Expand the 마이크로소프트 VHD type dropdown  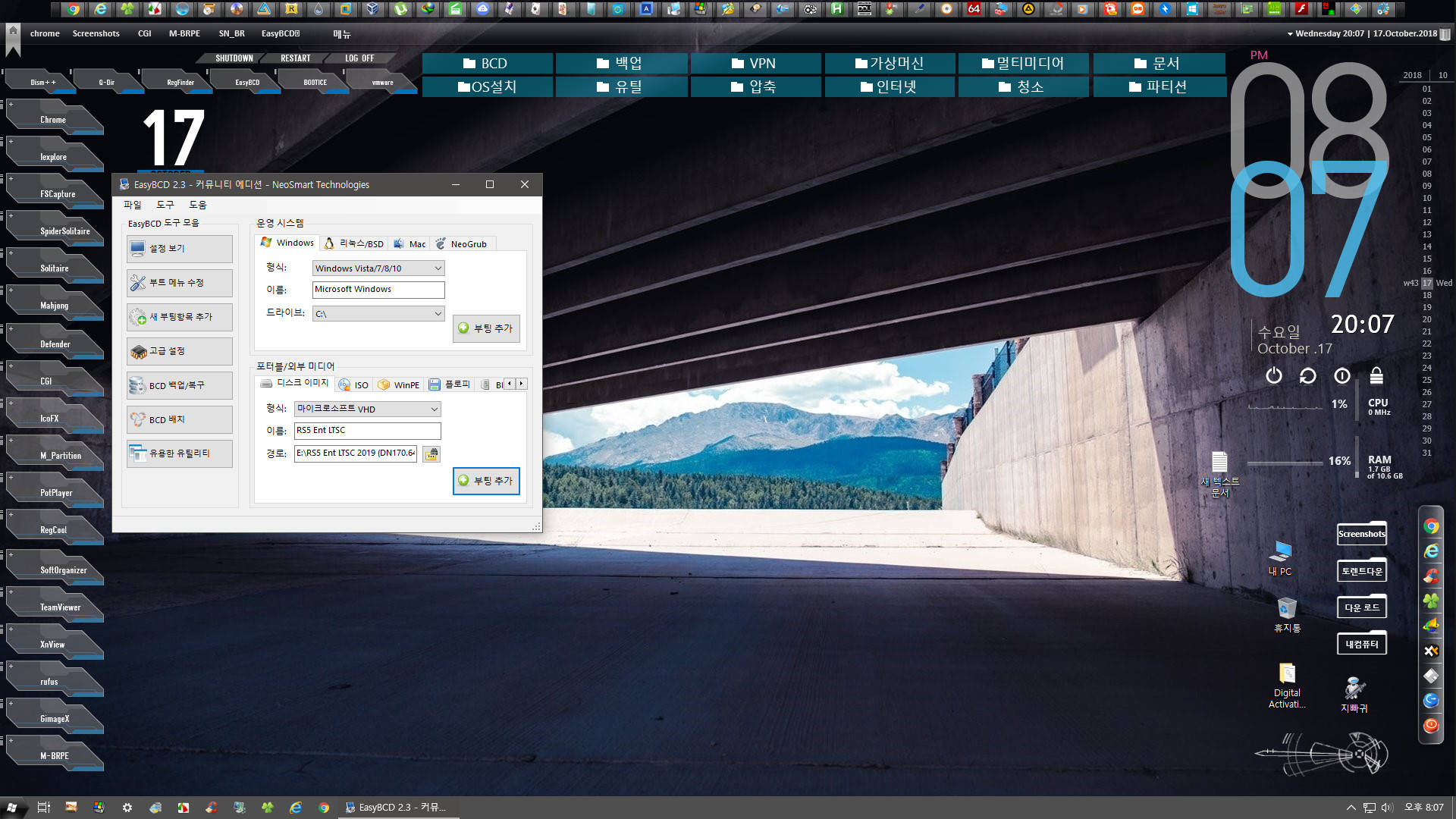(367, 409)
